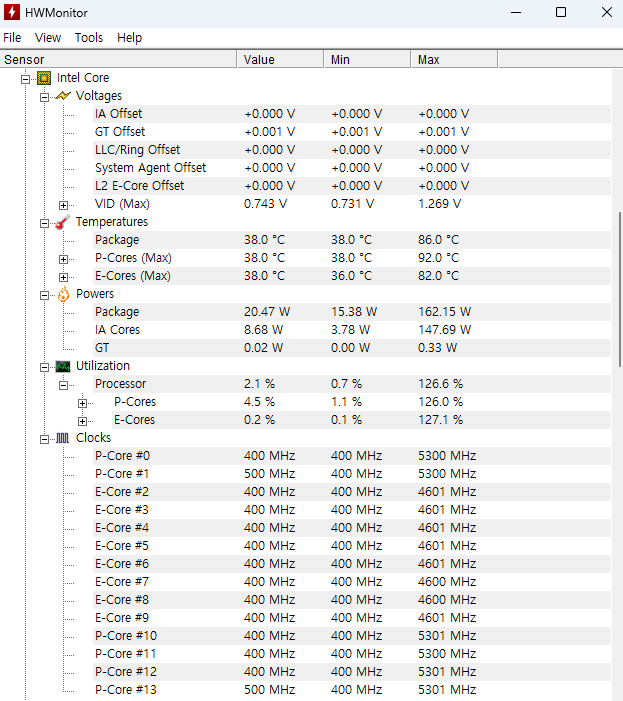Click the Powers flame icon
Screen dimensions: 623x701
click(63, 294)
